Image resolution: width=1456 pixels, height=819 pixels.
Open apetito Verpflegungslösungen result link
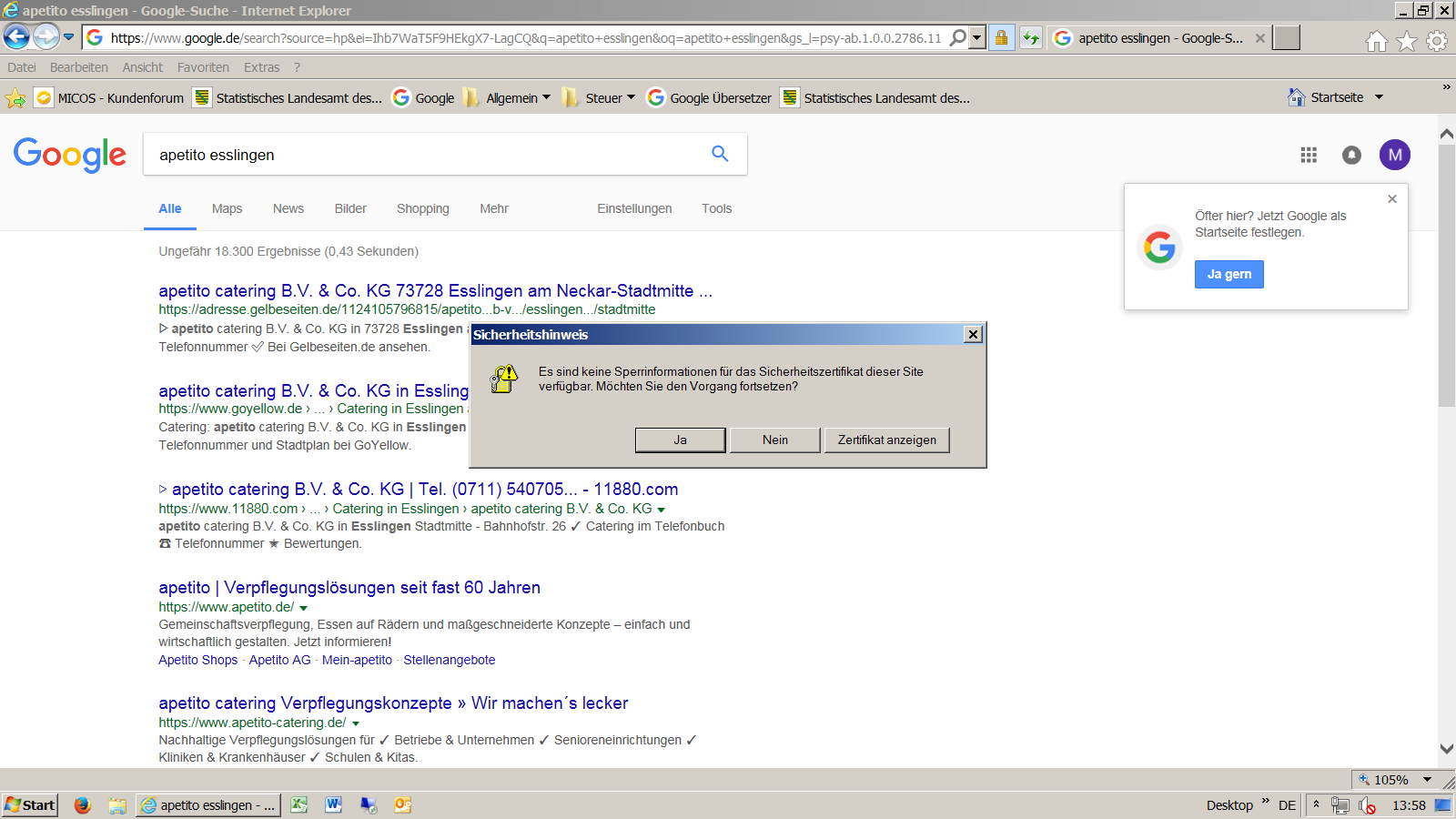[349, 587]
